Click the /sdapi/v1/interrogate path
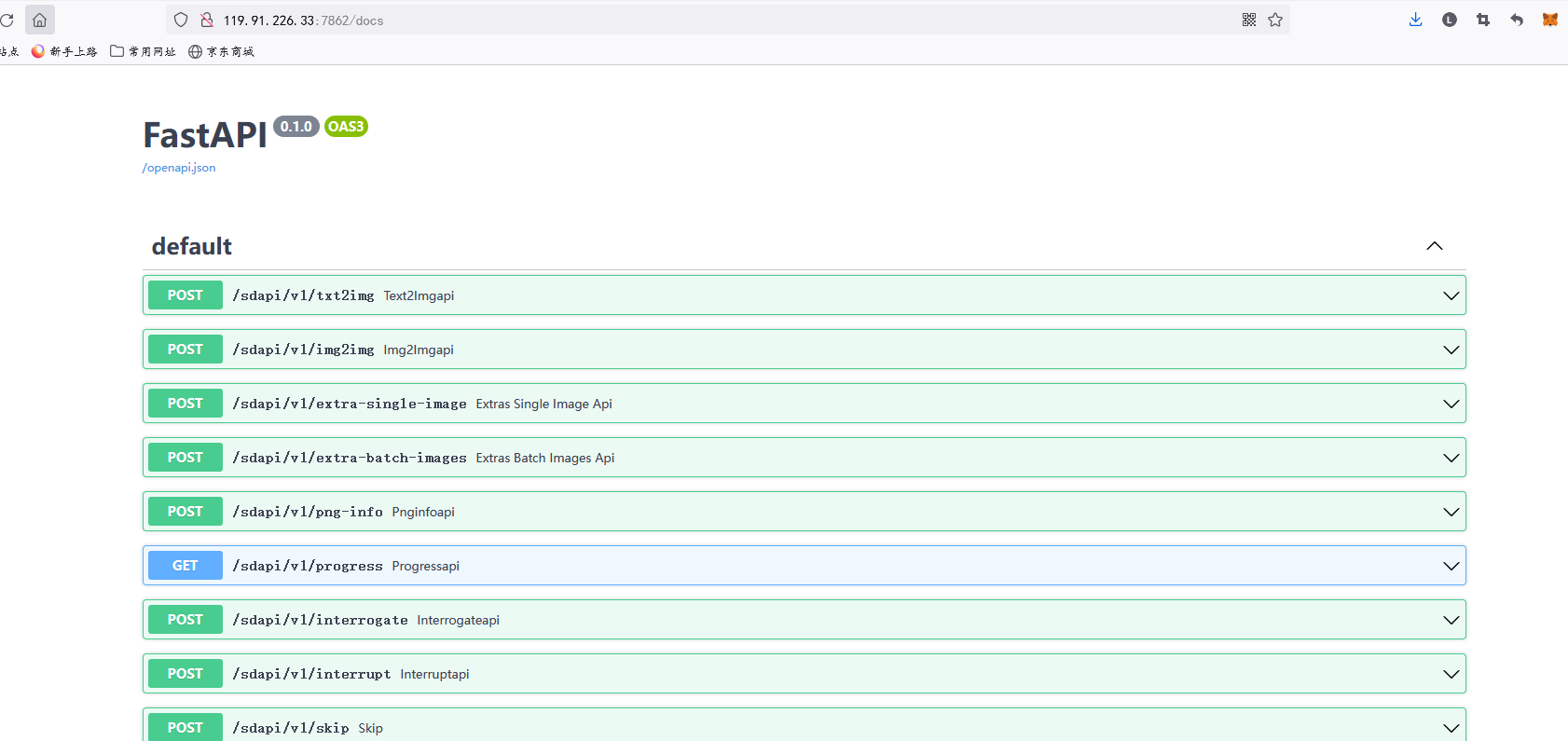The image size is (1568, 741). pos(320,620)
